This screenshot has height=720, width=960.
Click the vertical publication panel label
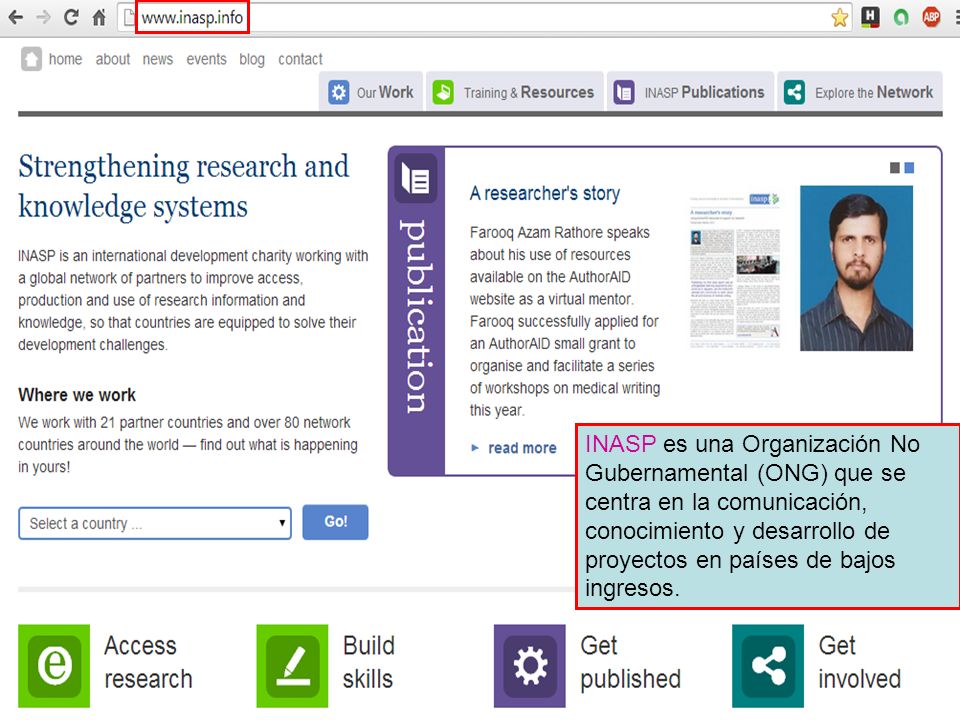tap(416, 316)
